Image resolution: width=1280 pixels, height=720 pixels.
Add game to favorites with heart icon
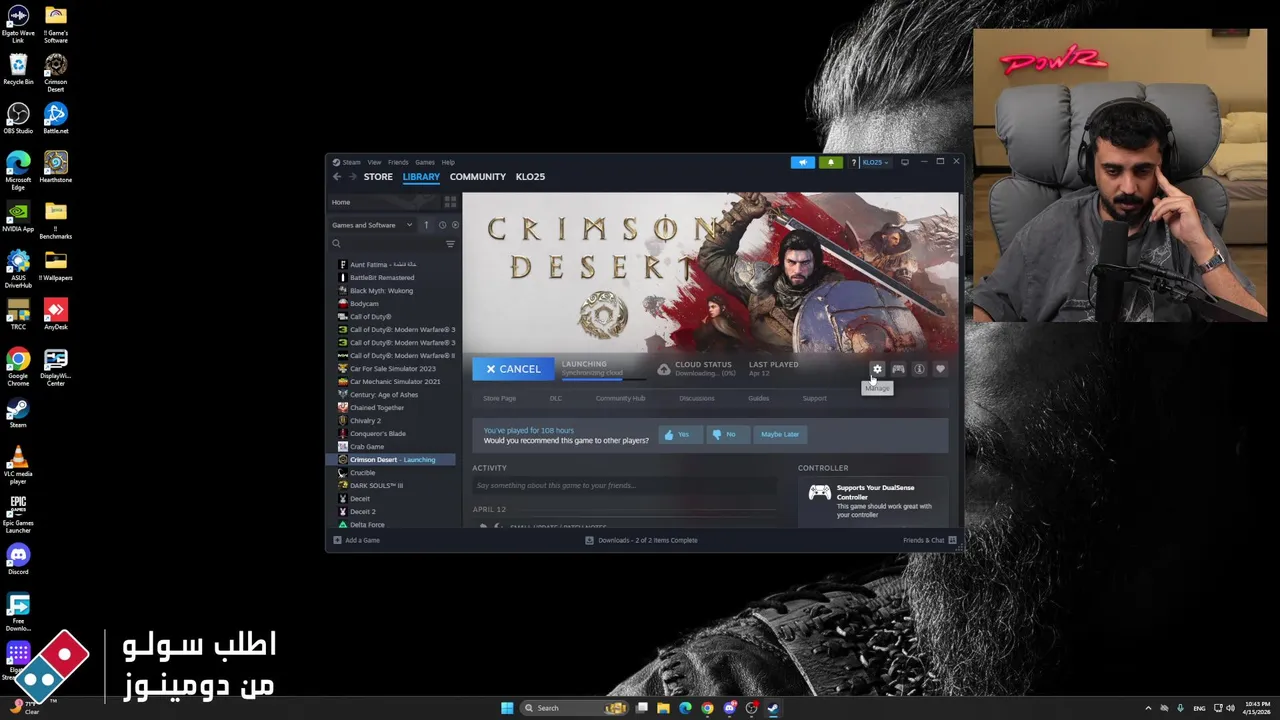940,369
